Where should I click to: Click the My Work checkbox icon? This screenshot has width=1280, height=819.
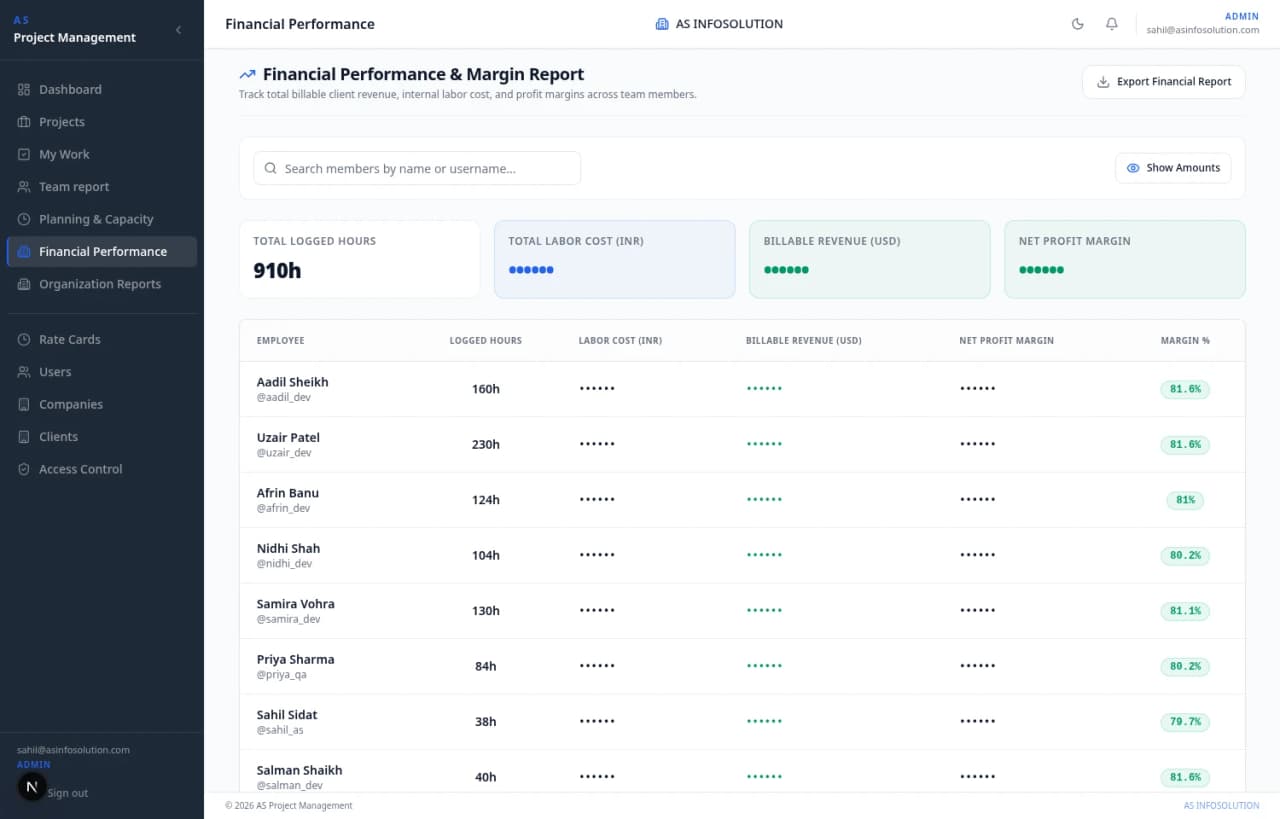coord(24,155)
